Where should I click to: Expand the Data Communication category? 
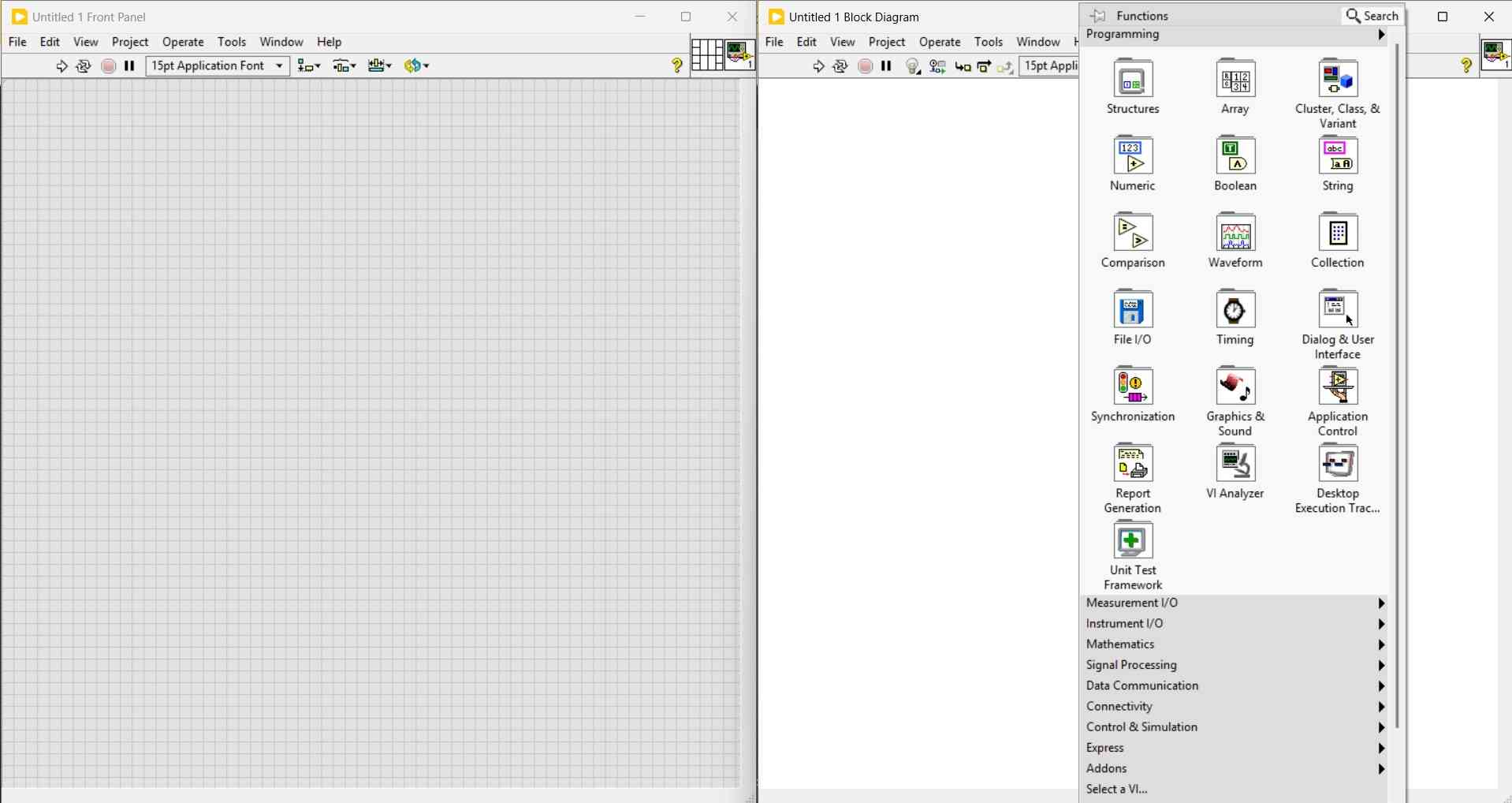[x=1235, y=686]
